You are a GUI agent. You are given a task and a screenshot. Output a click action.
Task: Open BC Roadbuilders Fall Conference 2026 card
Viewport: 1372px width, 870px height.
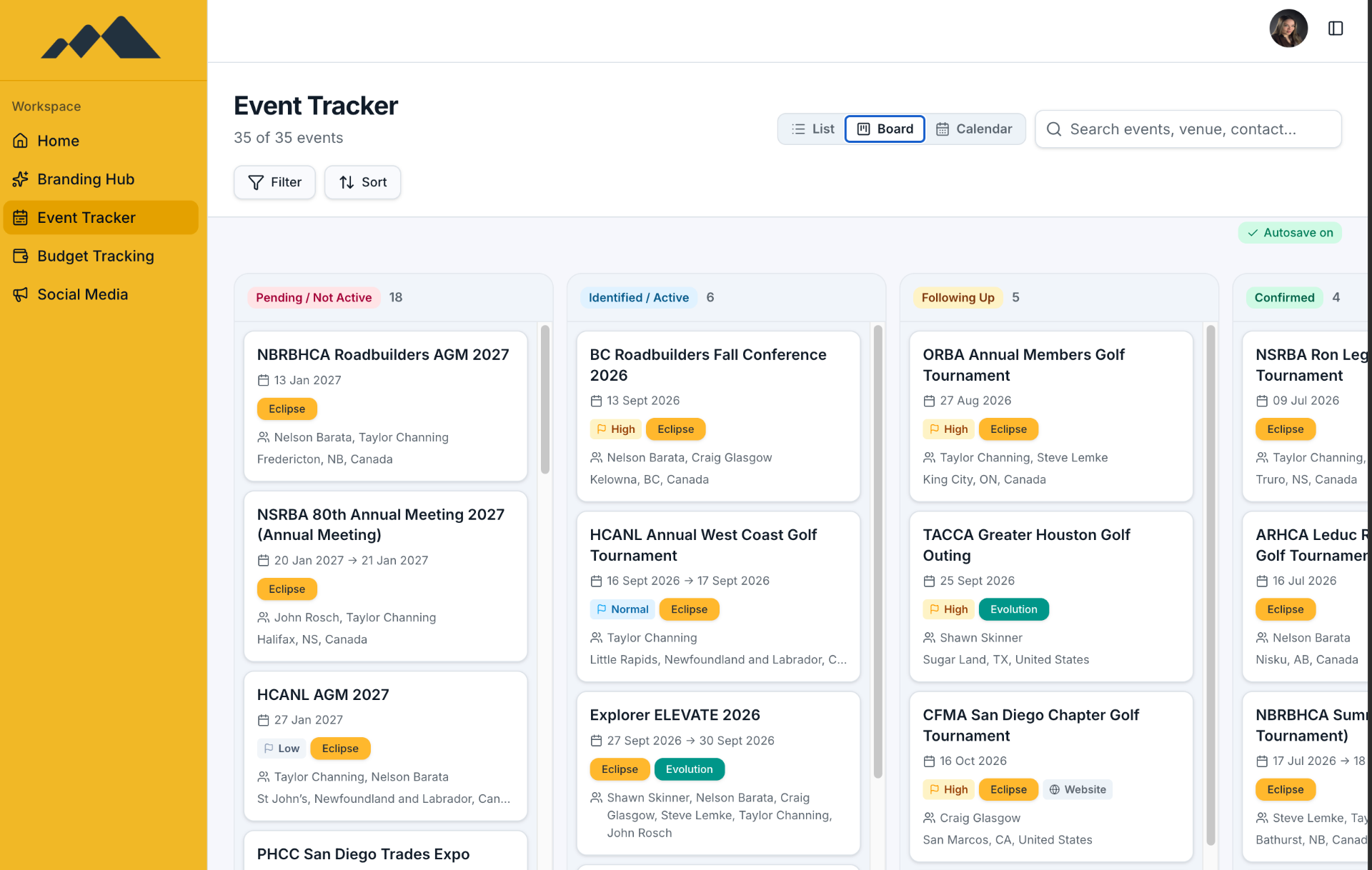(x=718, y=416)
